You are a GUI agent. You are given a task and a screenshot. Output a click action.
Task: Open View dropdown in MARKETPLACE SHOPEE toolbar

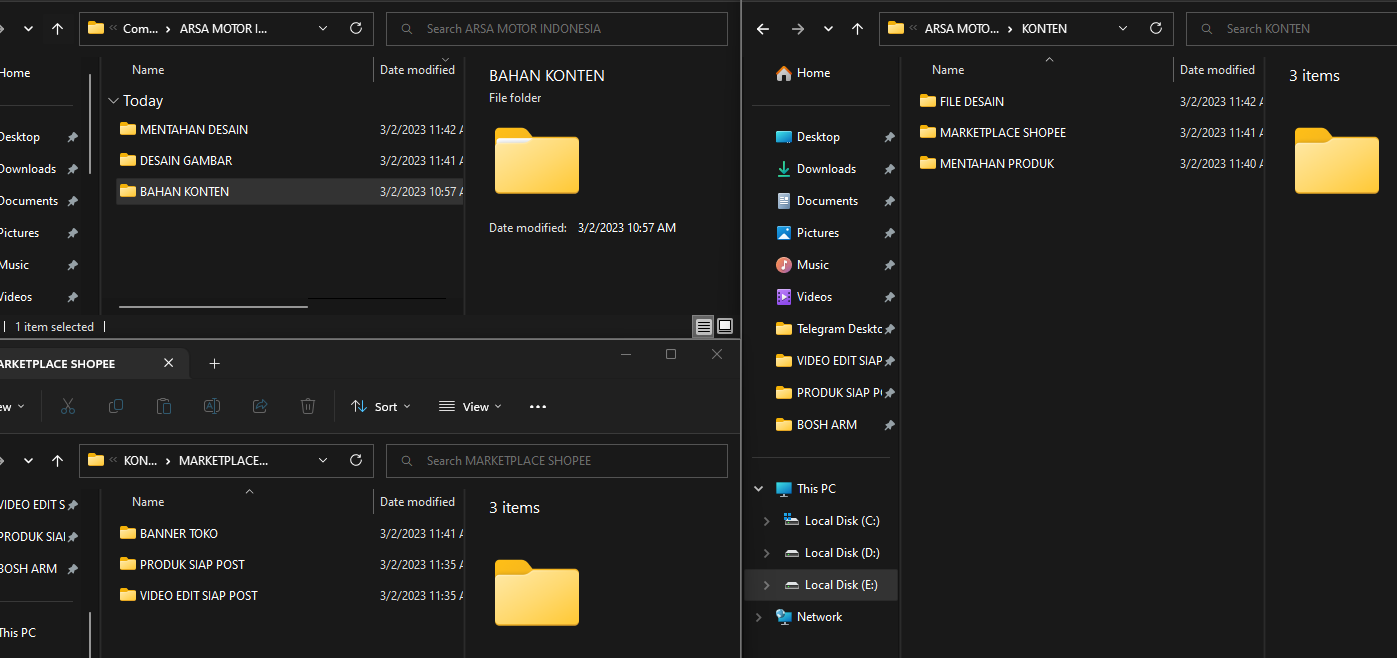[x=470, y=406]
